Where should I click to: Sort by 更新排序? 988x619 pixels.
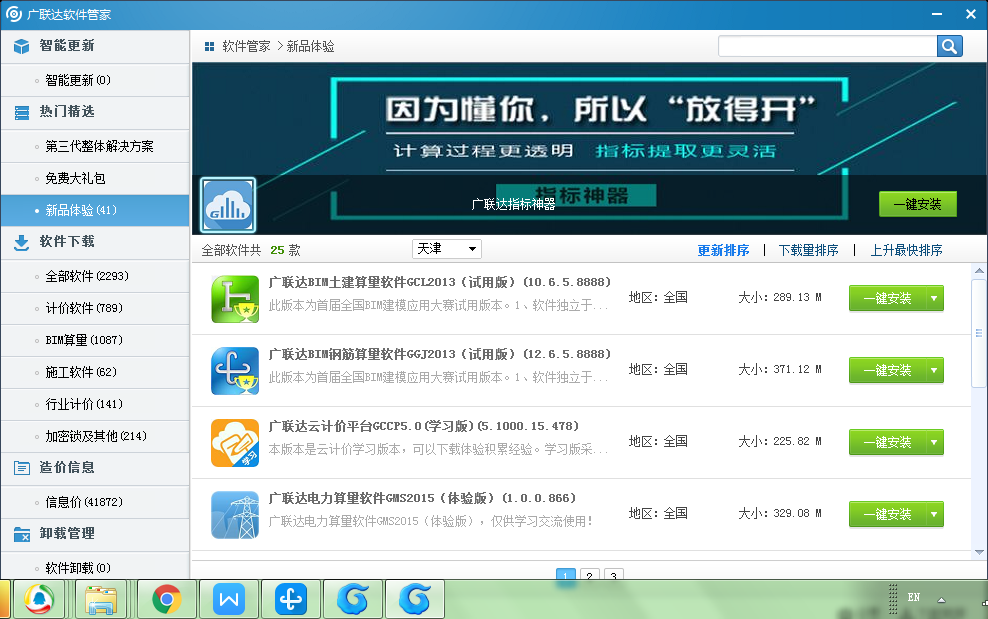(x=723, y=250)
